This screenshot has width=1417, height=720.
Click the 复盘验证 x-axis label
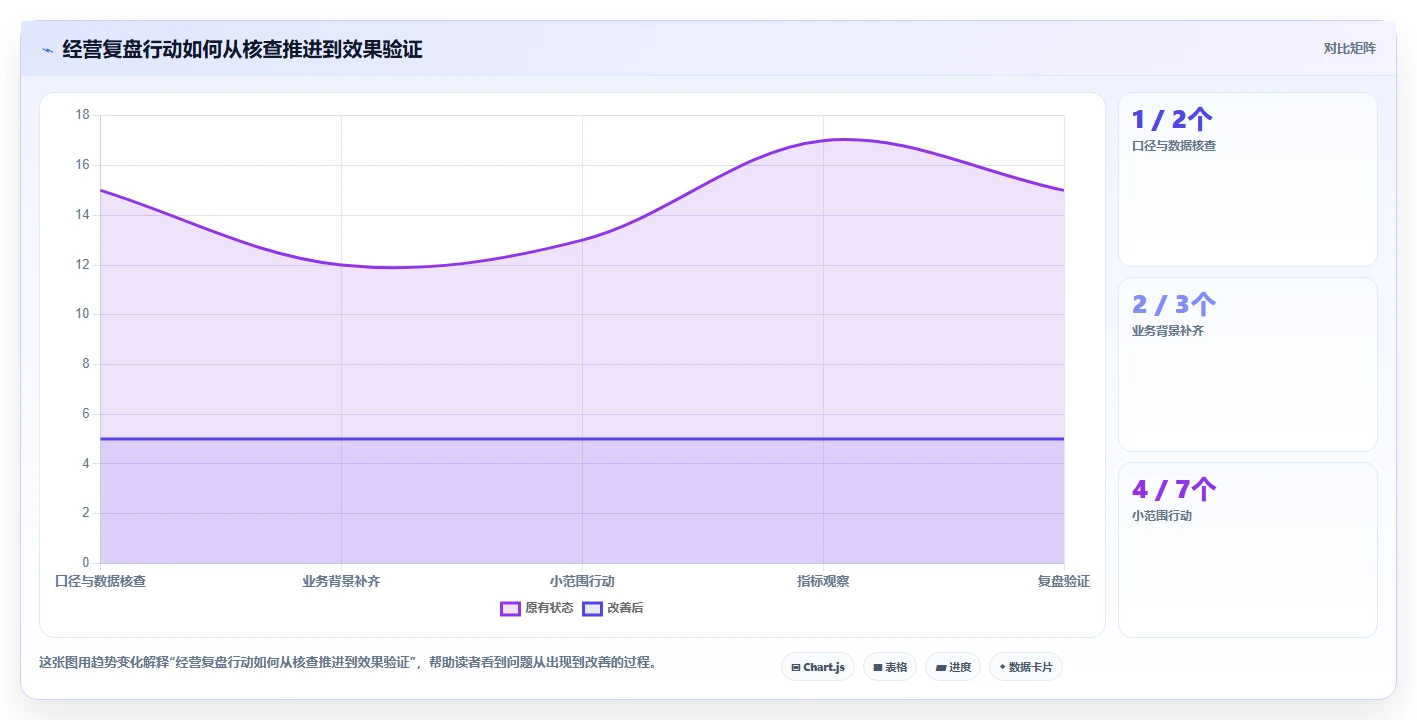click(1064, 581)
